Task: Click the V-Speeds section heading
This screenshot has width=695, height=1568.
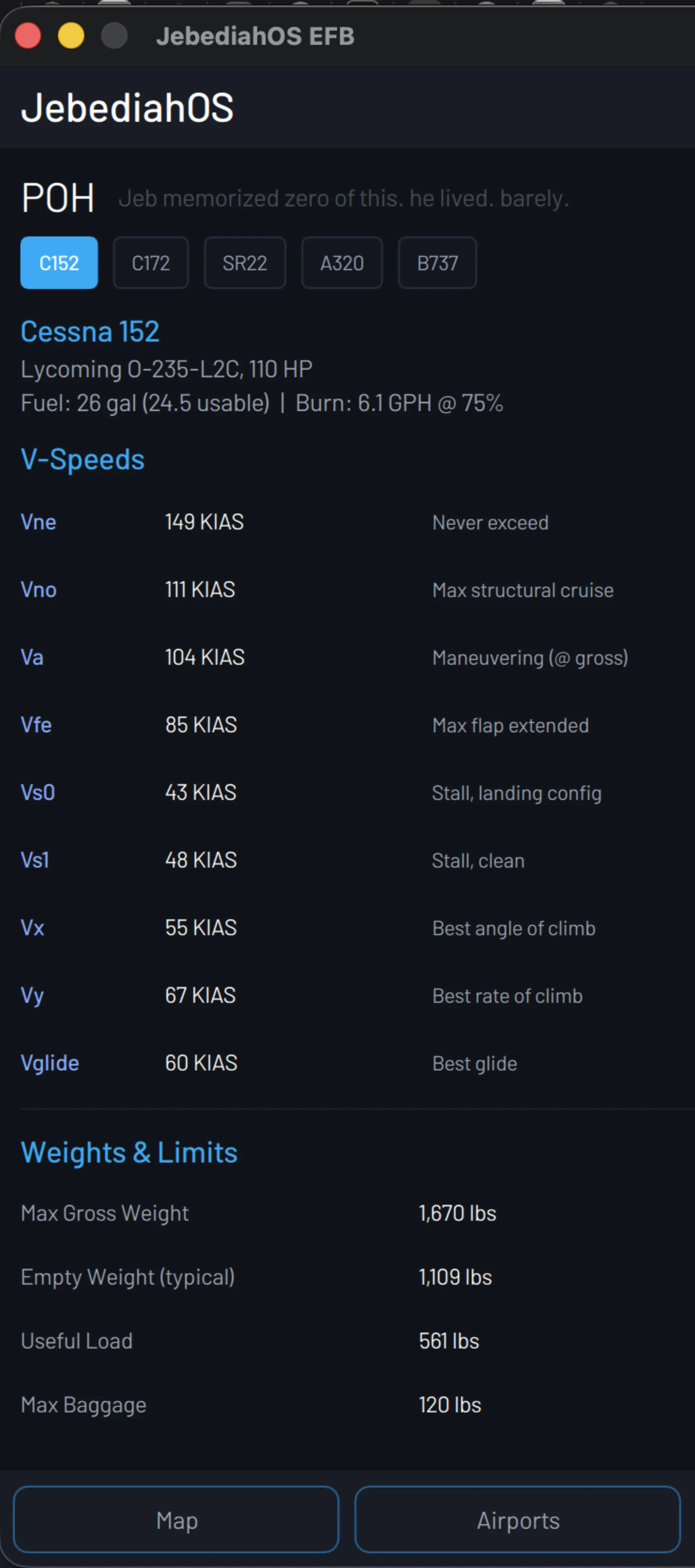Action: click(x=82, y=460)
